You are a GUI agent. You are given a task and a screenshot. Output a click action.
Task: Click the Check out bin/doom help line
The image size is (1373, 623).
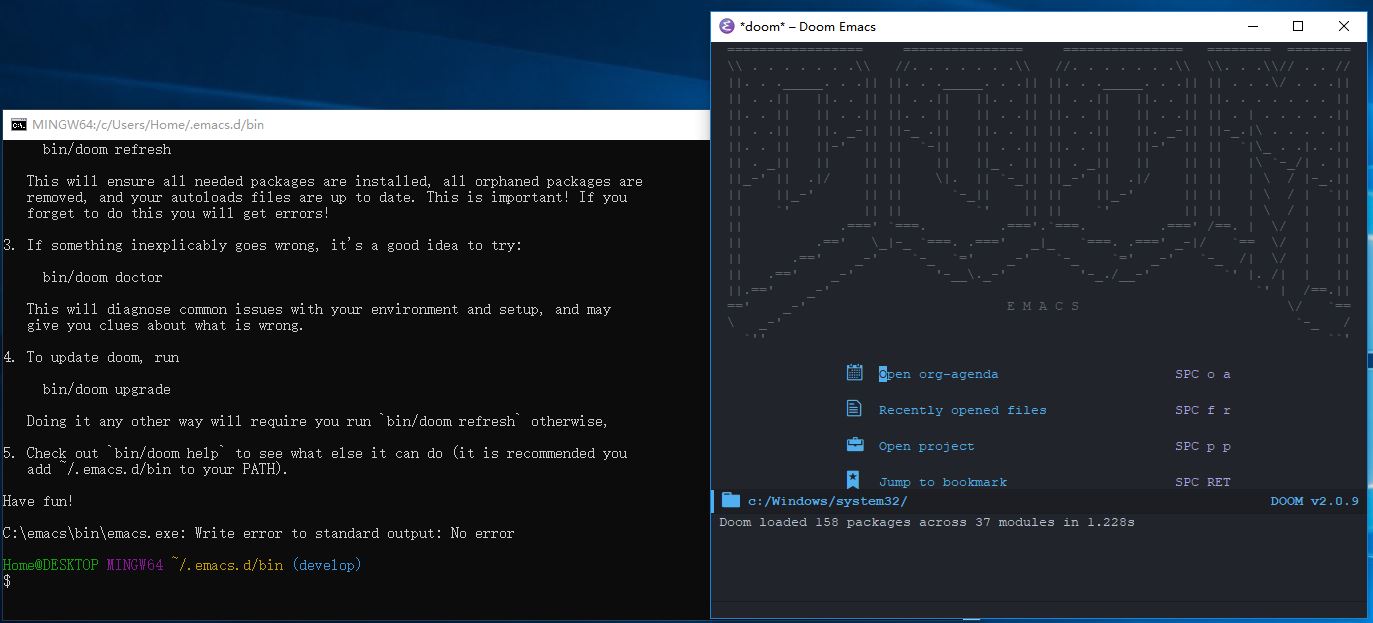click(315, 453)
